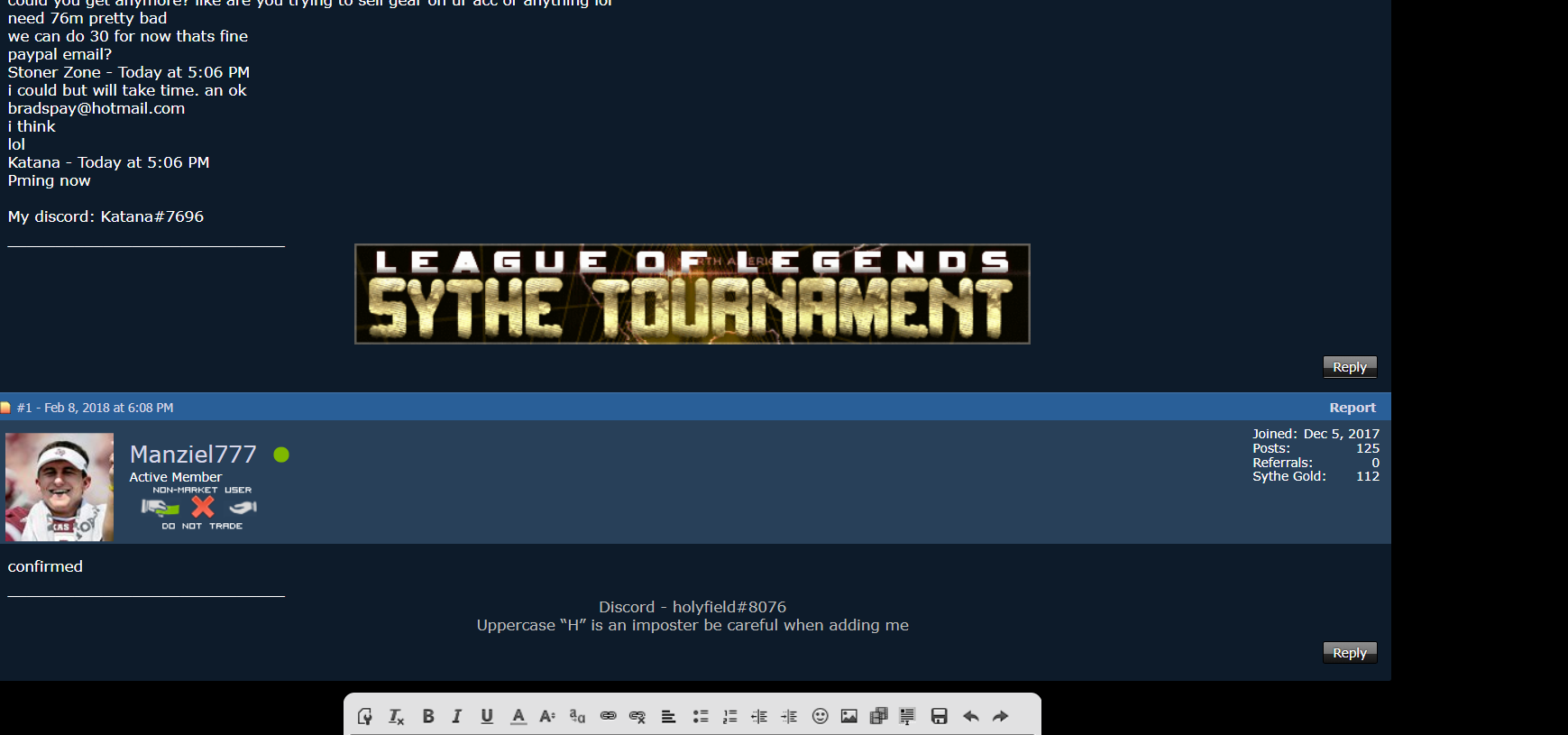Insert a hyperlink
1568x735 pixels.
click(609, 716)
